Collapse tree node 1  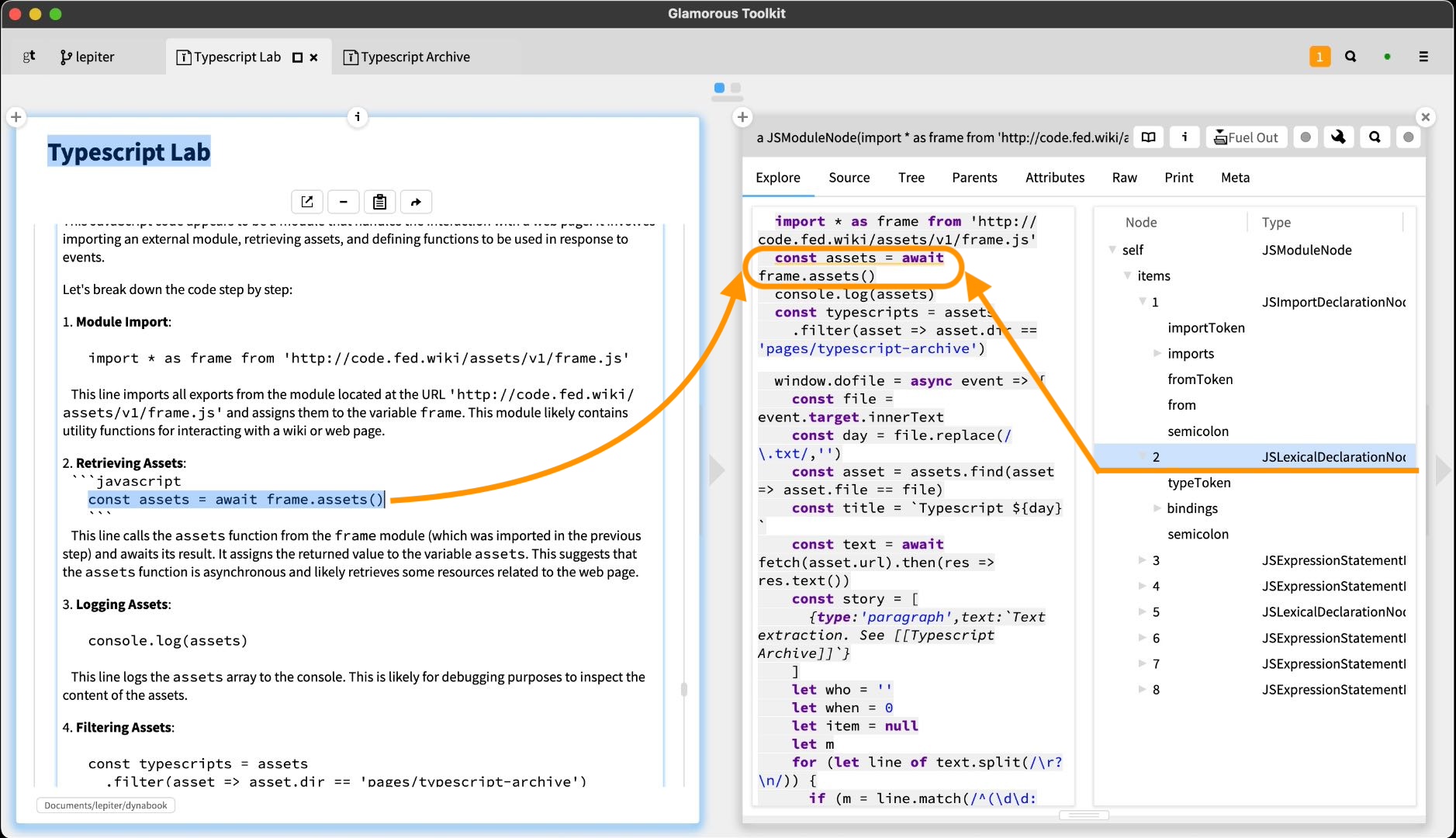(1143, 301)
